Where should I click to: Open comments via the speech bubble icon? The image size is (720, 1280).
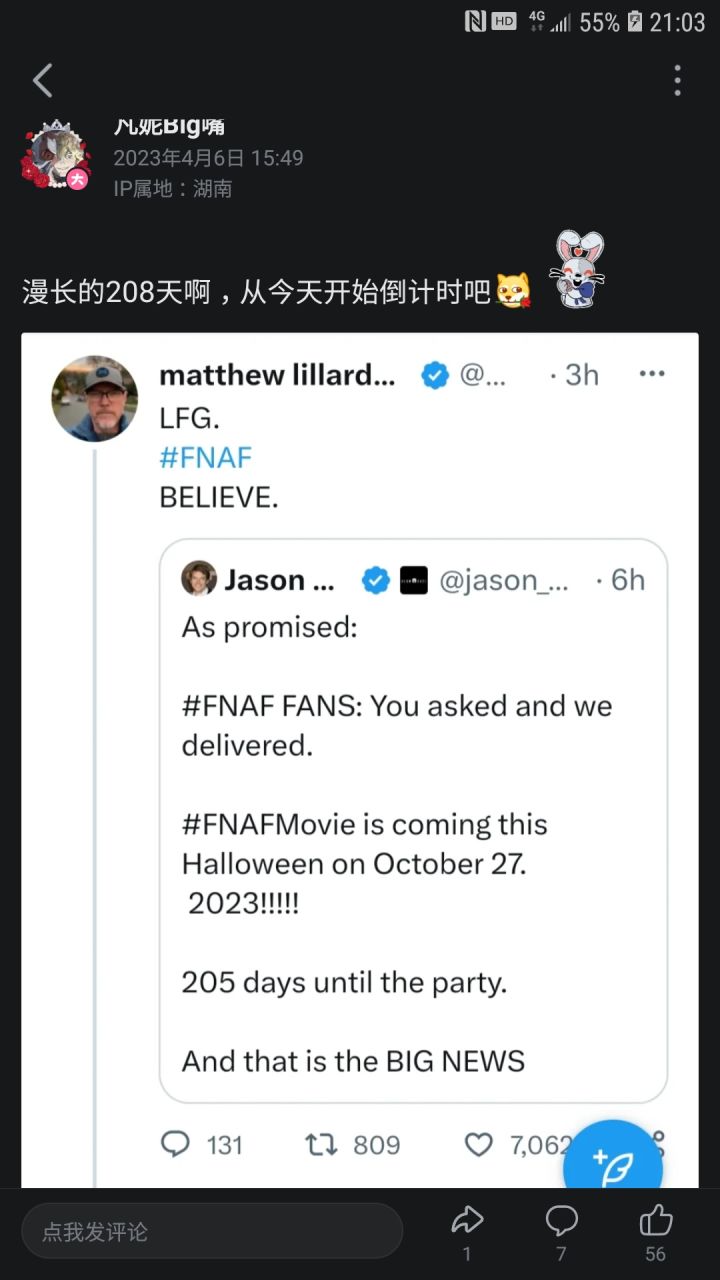pyautogui.click(x=561, y=1220)
